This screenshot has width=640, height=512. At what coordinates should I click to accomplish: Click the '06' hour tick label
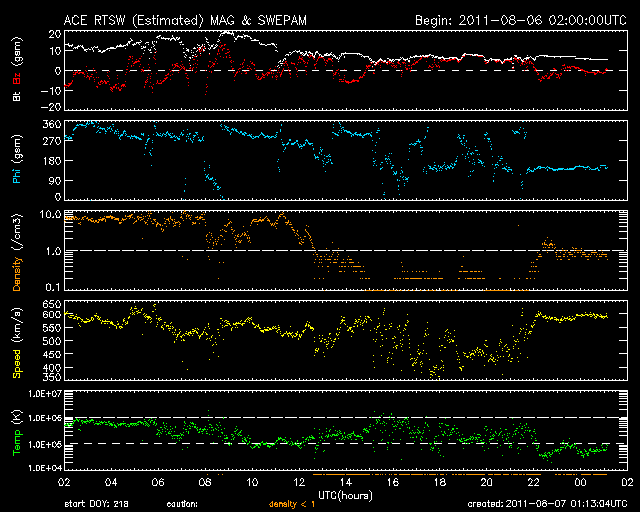click(158, 483)
